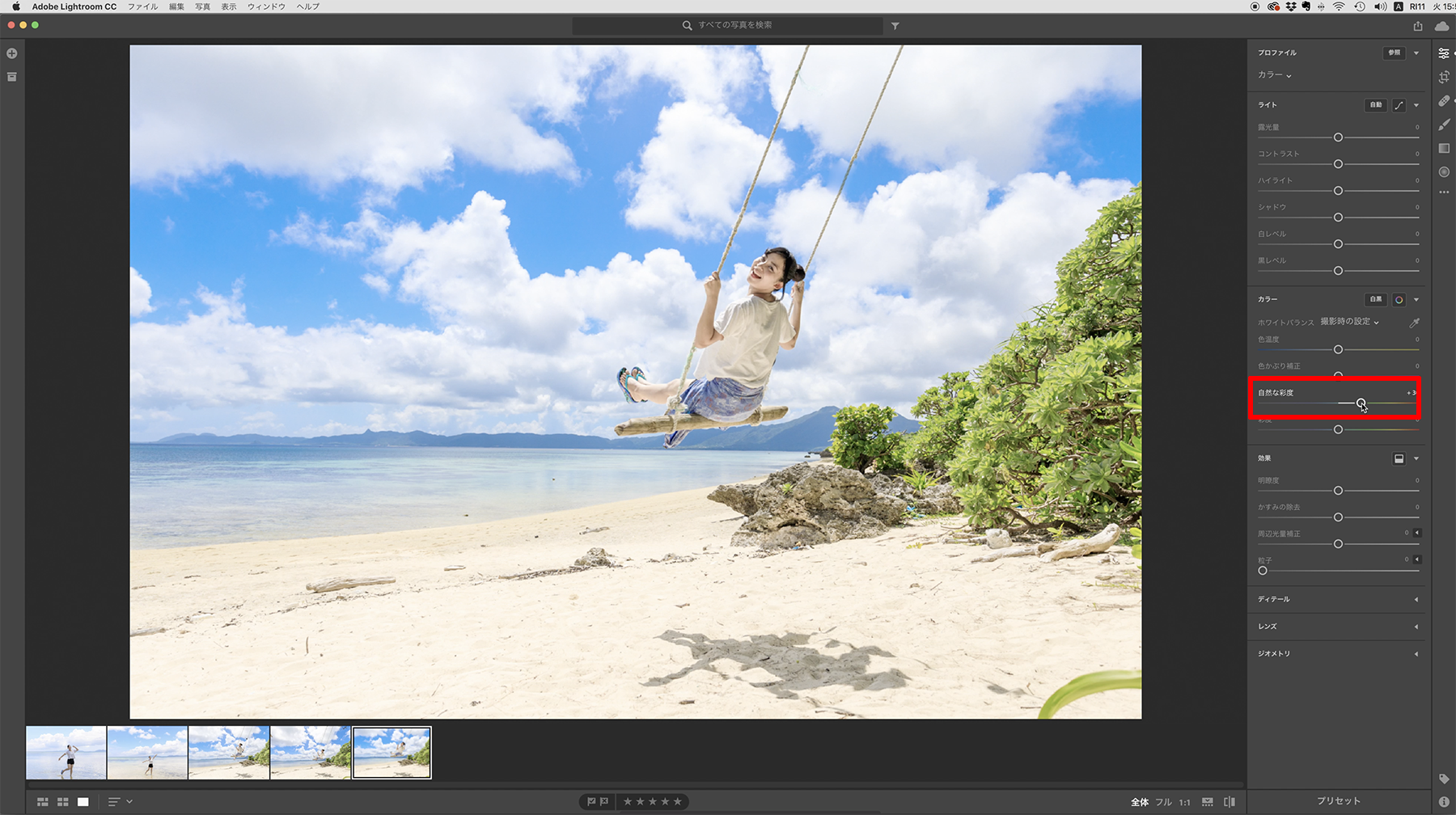
Task: Pick white balance with the eyedropper
Action: pos(1415,323)
